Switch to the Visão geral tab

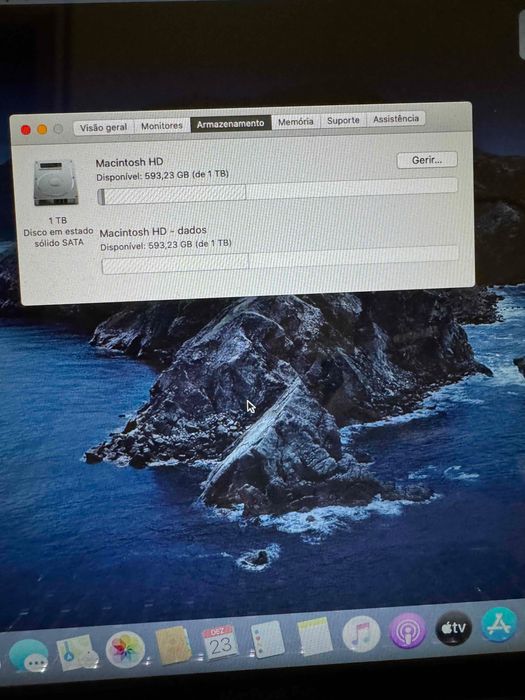[x=104, y=127]
